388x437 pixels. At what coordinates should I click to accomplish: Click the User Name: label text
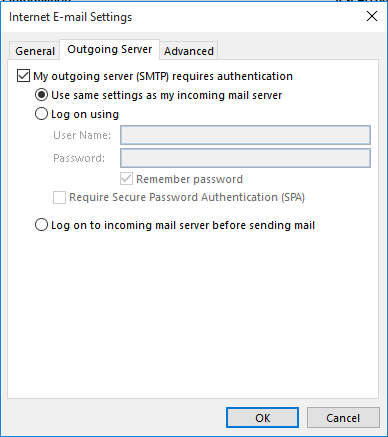click(x=82, y=135)
